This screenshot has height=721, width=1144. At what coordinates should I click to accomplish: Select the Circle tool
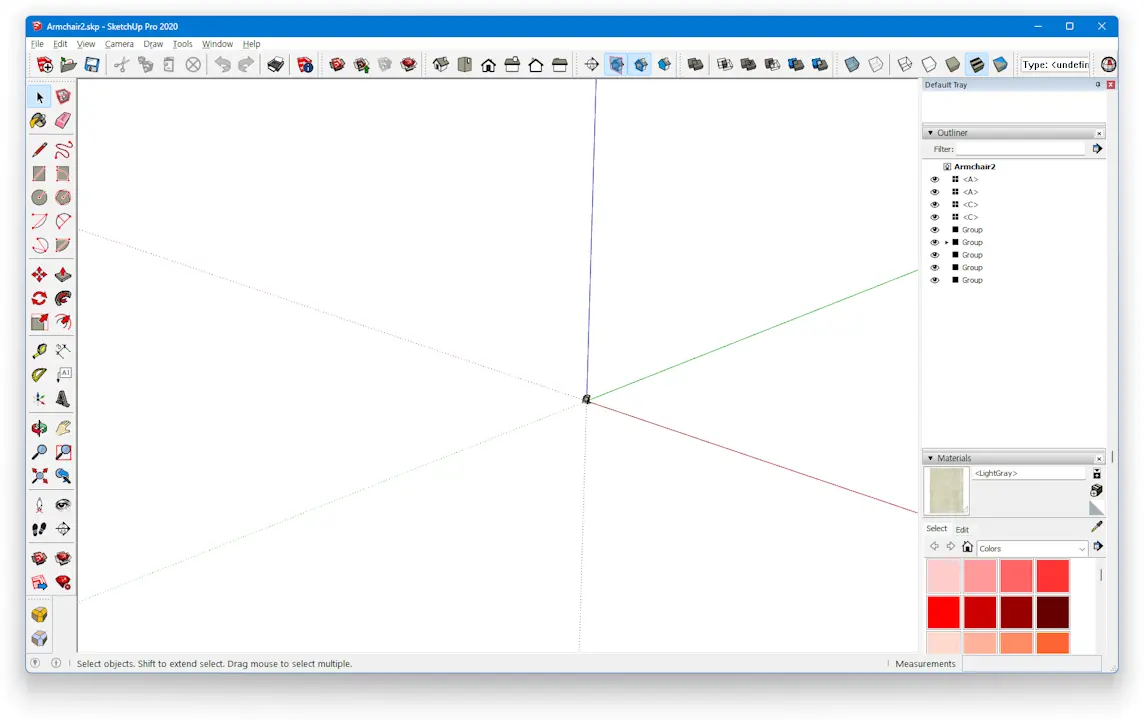[x=39, y=198]
